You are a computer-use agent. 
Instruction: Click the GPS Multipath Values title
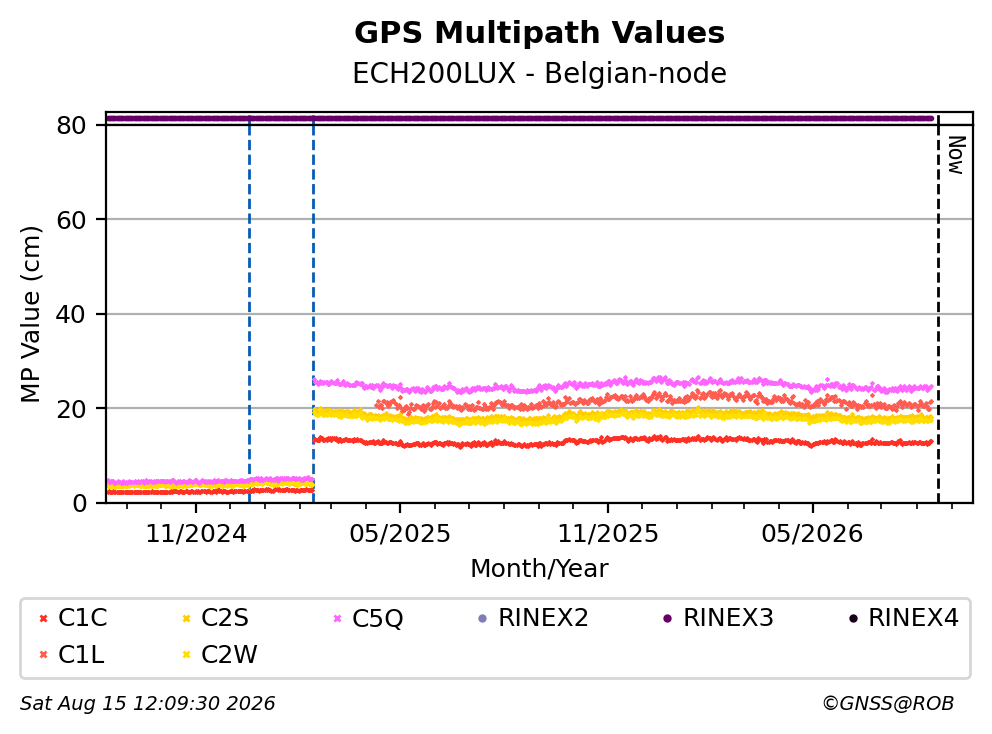click(x=540, y=33)
